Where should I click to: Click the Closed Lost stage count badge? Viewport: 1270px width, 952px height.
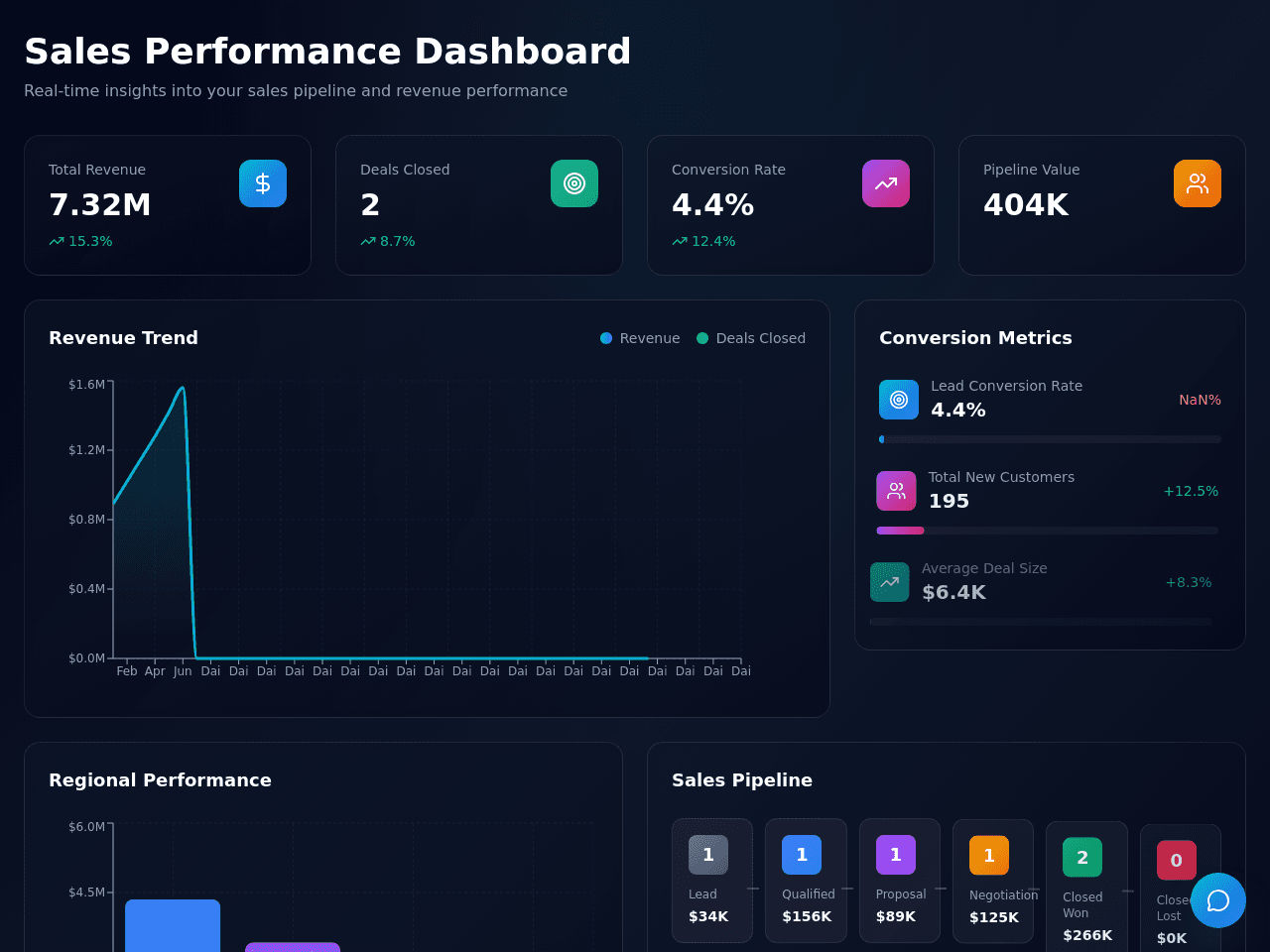(1177, 861)
